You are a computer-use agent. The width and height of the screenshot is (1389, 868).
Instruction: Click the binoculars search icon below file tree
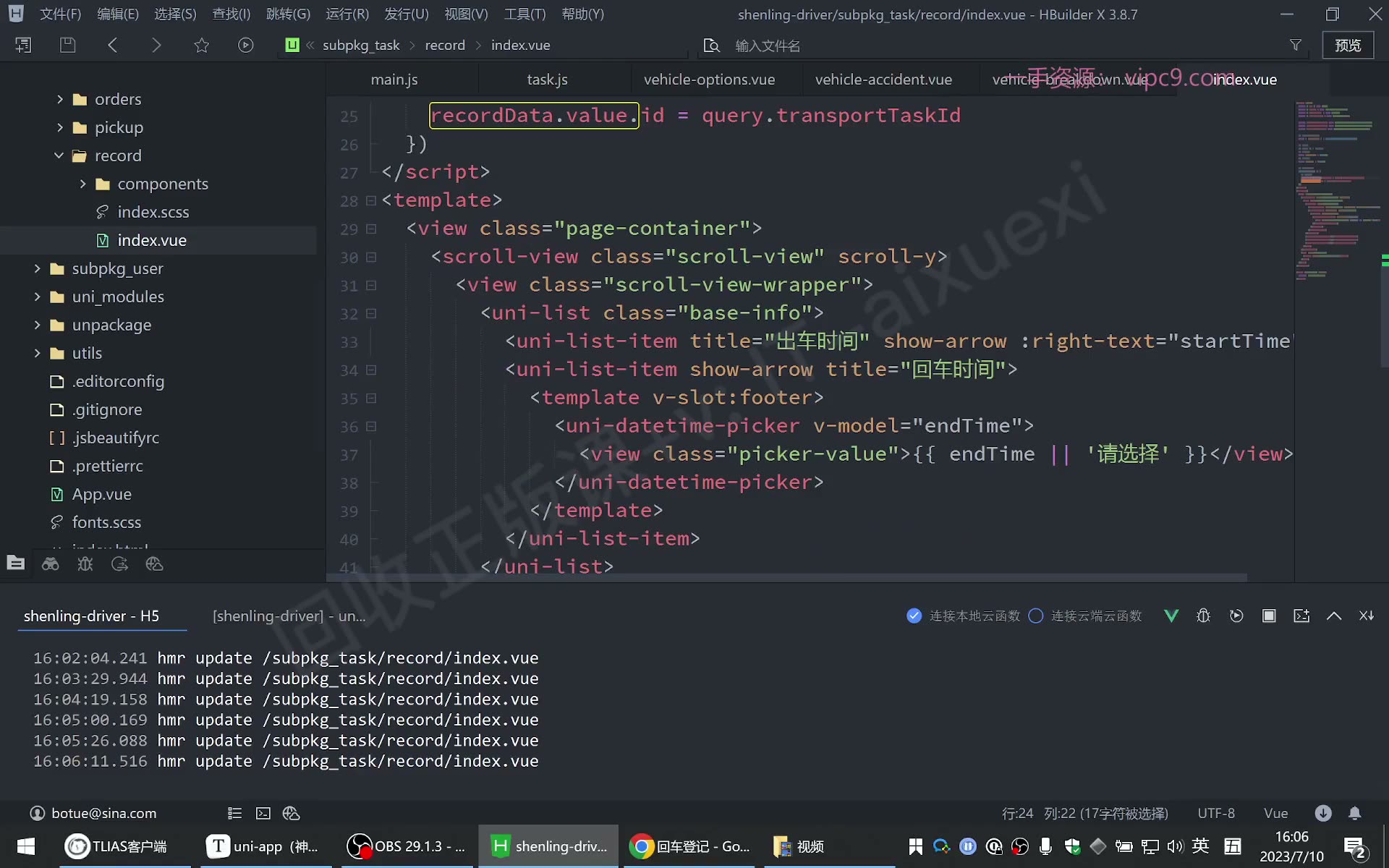[51, 564]
